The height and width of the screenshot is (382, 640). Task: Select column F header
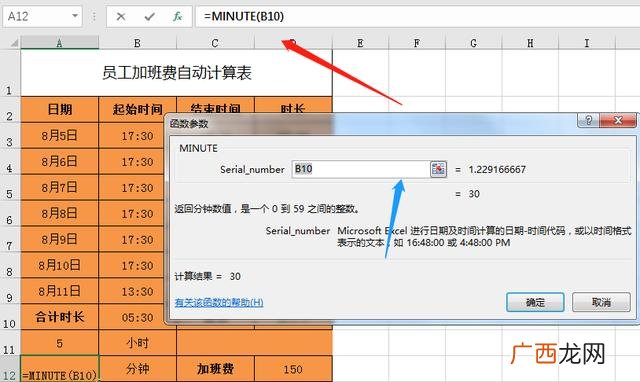coord(417,43)
